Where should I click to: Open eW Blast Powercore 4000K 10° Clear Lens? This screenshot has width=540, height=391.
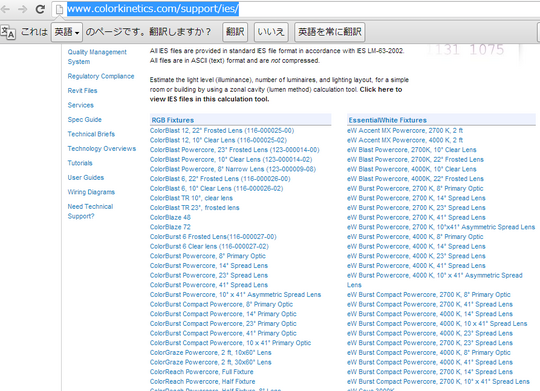(x=412, y=169)
